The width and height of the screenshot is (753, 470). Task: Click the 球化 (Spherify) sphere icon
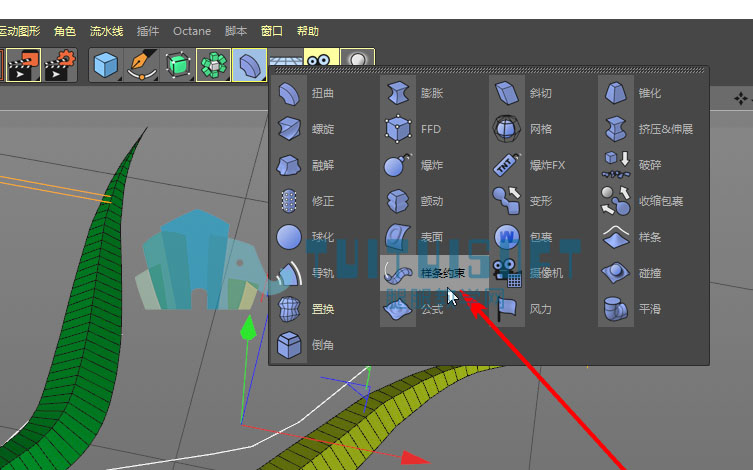tap(289, 237)
